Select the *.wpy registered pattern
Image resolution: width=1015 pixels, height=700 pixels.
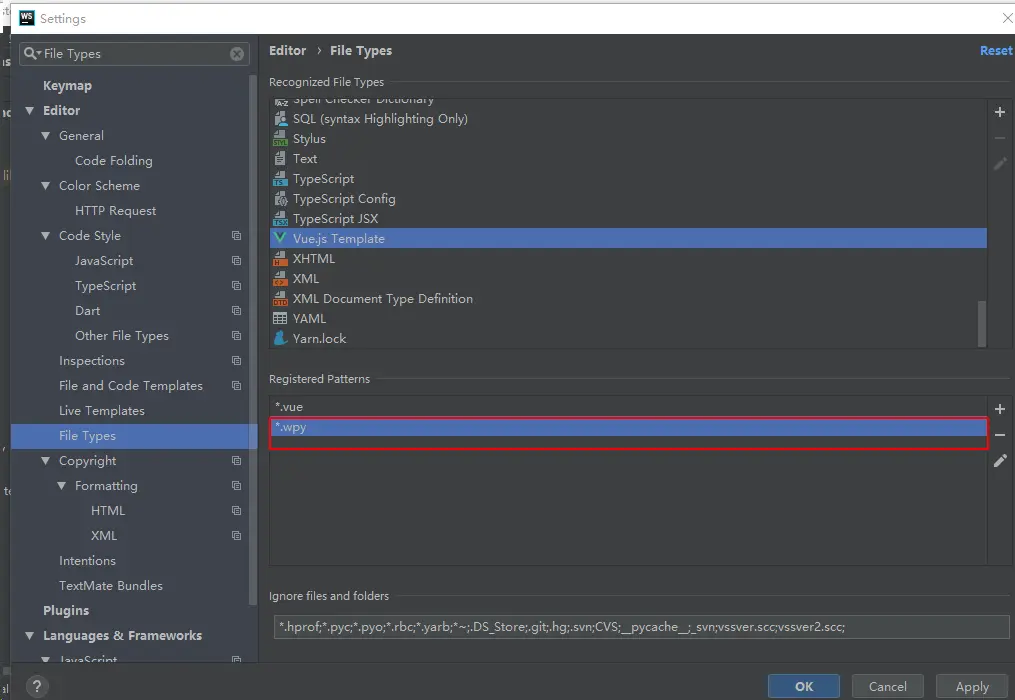[628, 427]
